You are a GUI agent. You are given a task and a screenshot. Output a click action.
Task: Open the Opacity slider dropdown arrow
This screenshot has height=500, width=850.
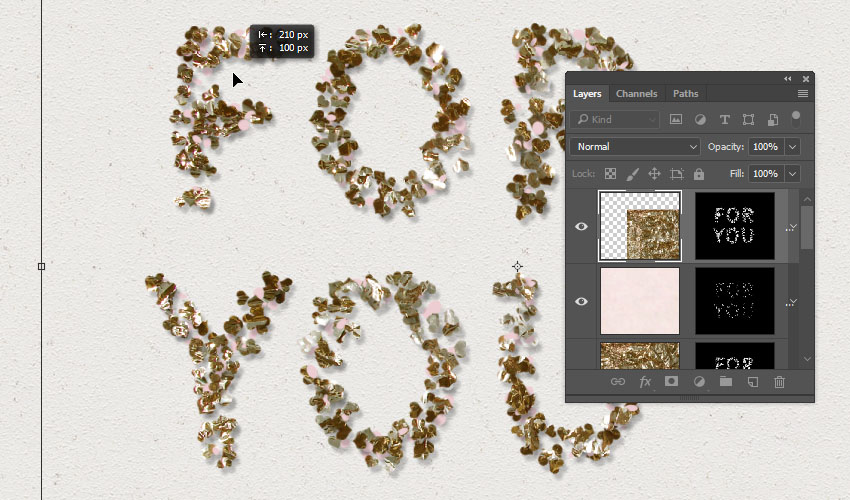[x=793, y=146]
